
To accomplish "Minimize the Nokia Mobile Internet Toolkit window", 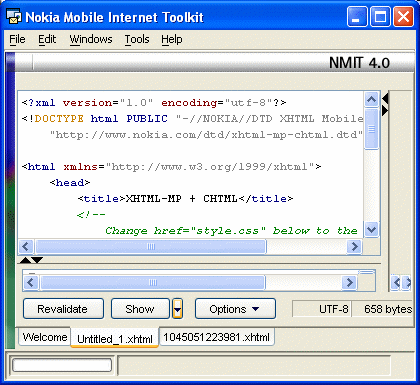I will pos(357,16).
